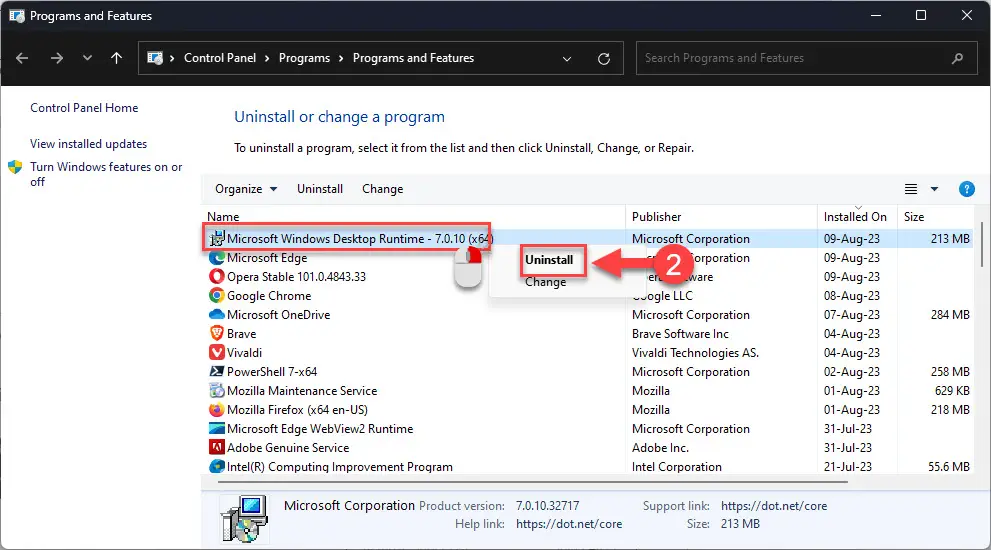The width and height of the screenshot is (991, 550).
Task: Click the 284 MB size cell
Action: coord(950,315)
